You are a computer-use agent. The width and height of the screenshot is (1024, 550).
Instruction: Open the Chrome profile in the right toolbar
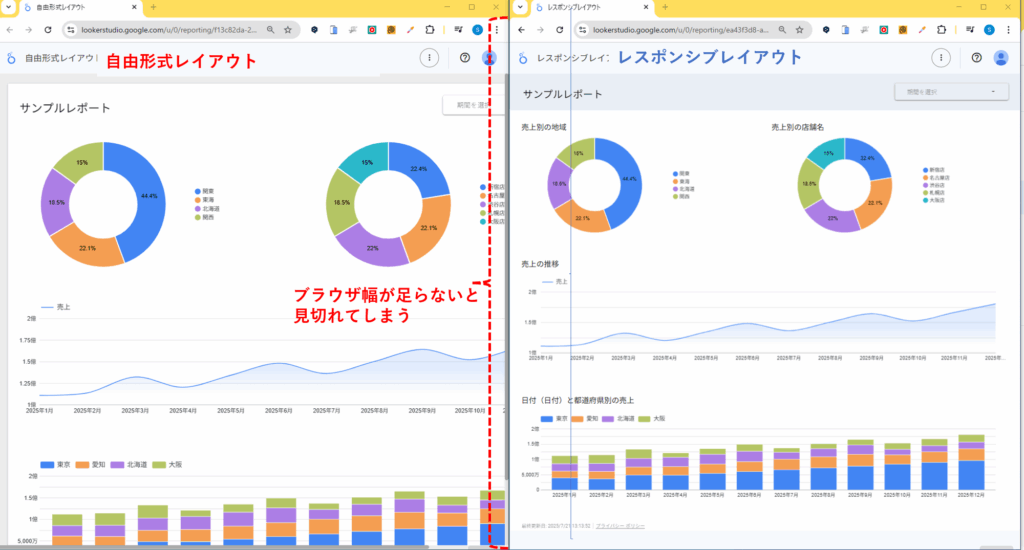pyautogui.click(x=989, y=30)
